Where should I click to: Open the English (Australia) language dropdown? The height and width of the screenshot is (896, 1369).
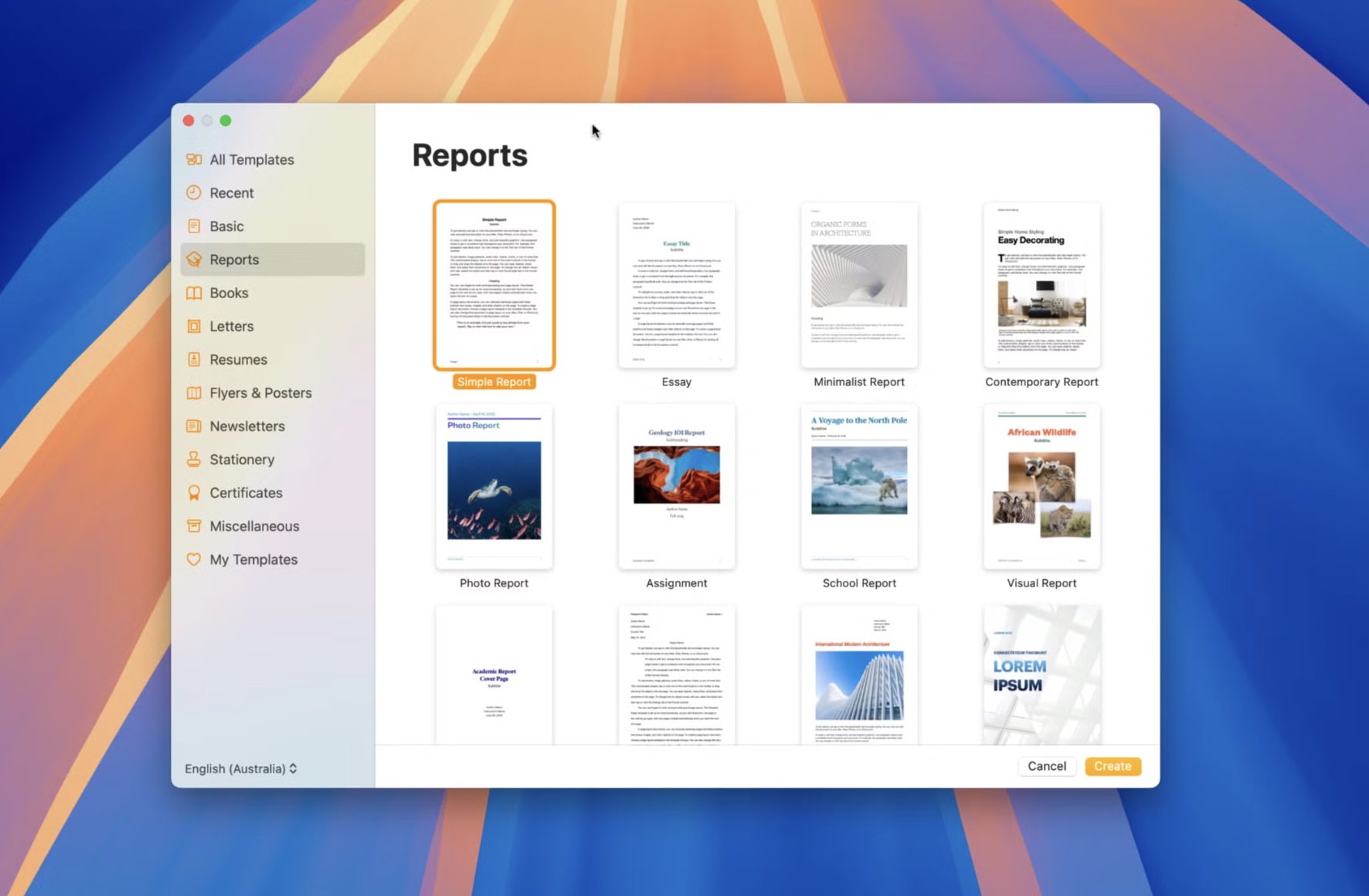pos(240,769)
